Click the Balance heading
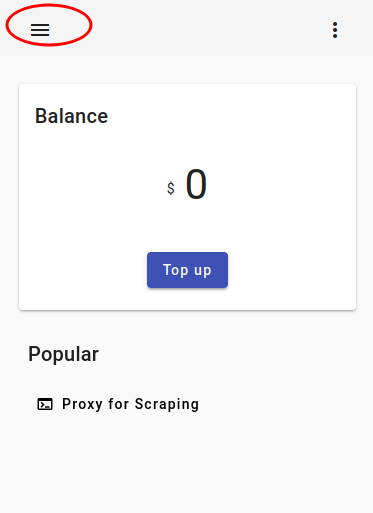This screenshot has height=513, width=373. pyautogui.click(x=72, y=116)
